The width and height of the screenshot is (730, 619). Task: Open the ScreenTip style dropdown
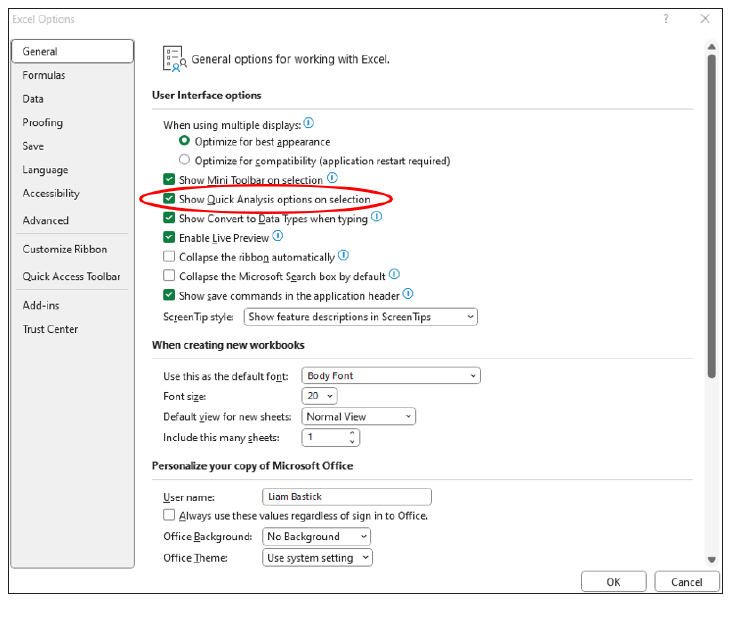pos(361,317)
